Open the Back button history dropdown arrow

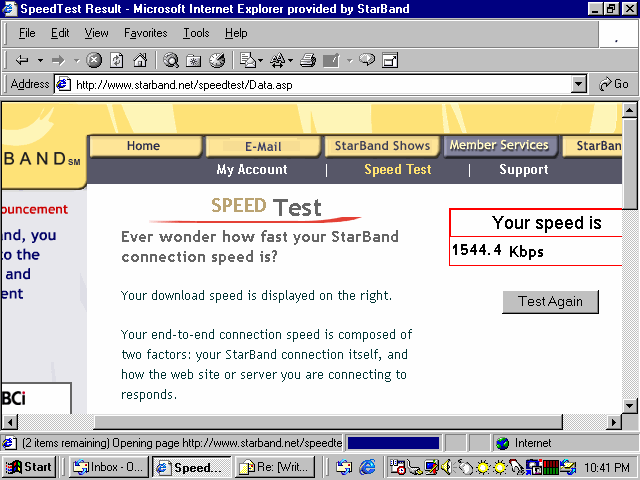pos(40,61)
